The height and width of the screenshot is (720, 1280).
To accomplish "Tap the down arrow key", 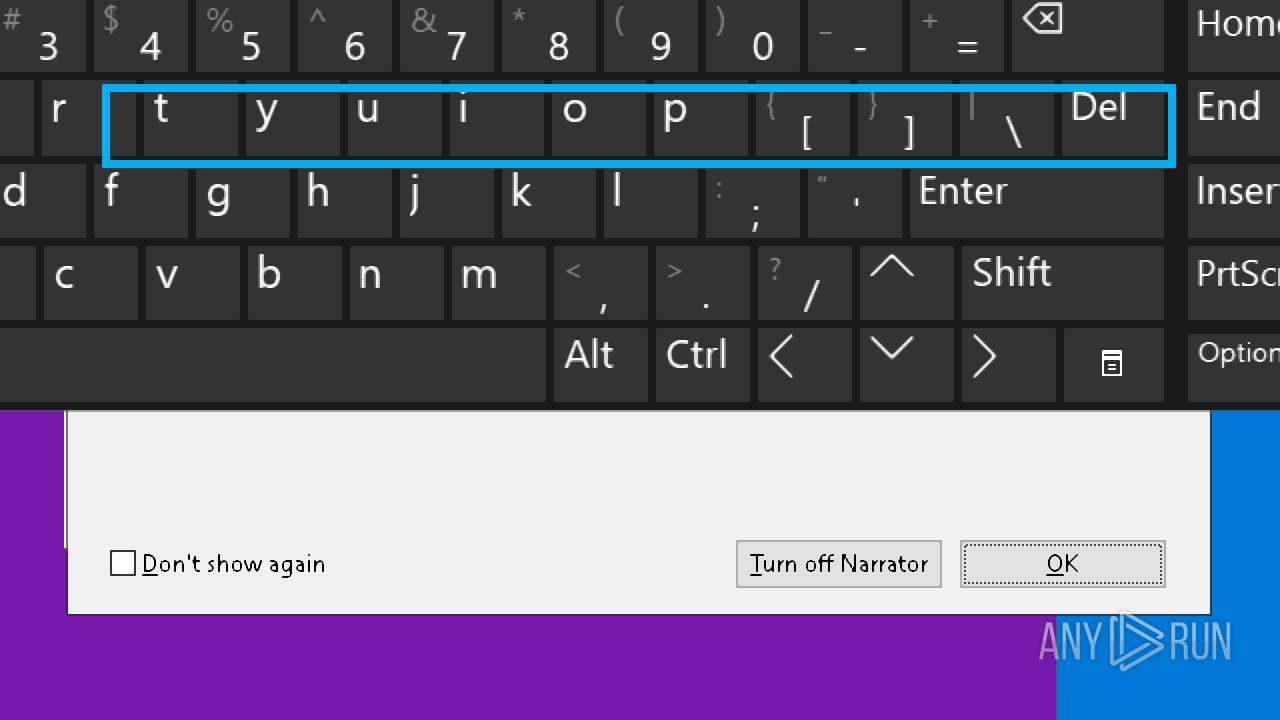I will pyautogui.click(x=905, y=365).
